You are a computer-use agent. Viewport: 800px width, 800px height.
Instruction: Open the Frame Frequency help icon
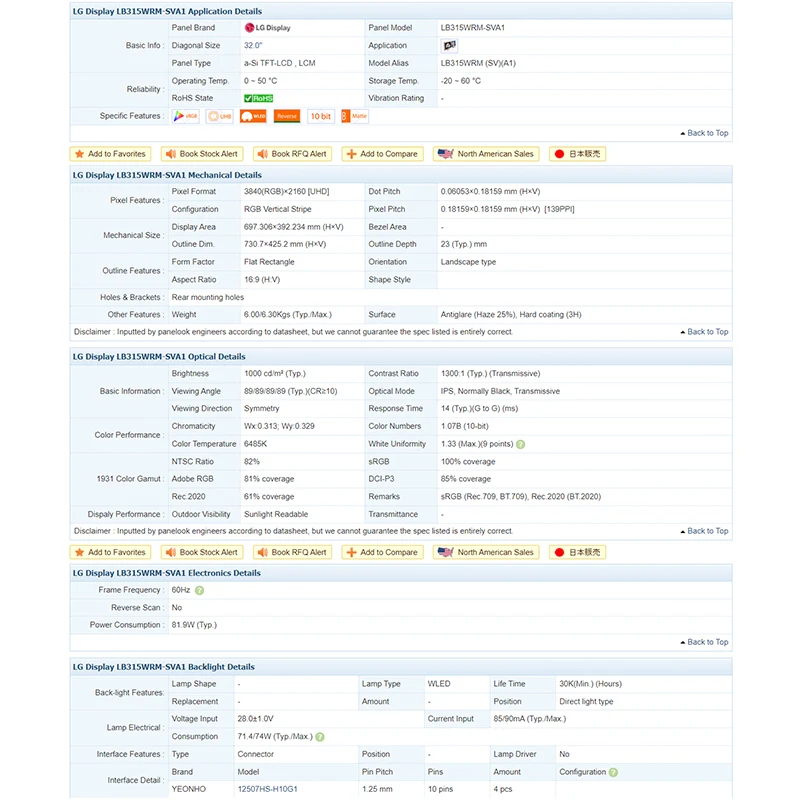(x=199, y=590)
